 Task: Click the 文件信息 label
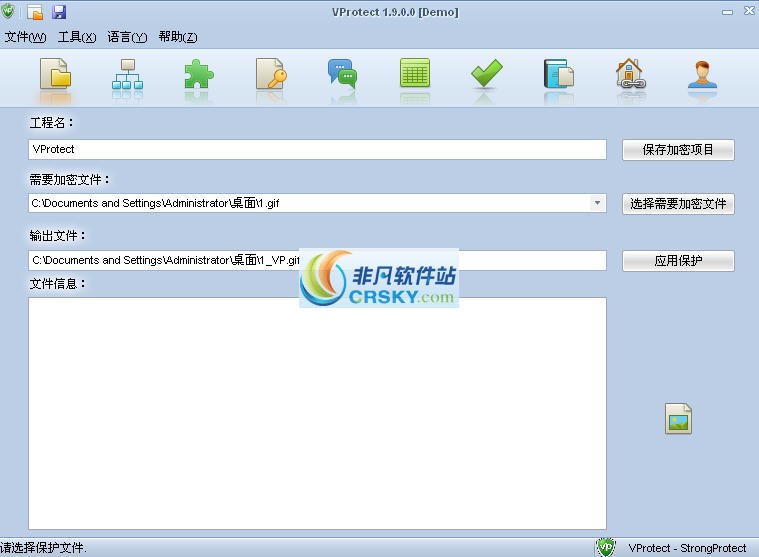pyautogui.click(x=58, y=284)
